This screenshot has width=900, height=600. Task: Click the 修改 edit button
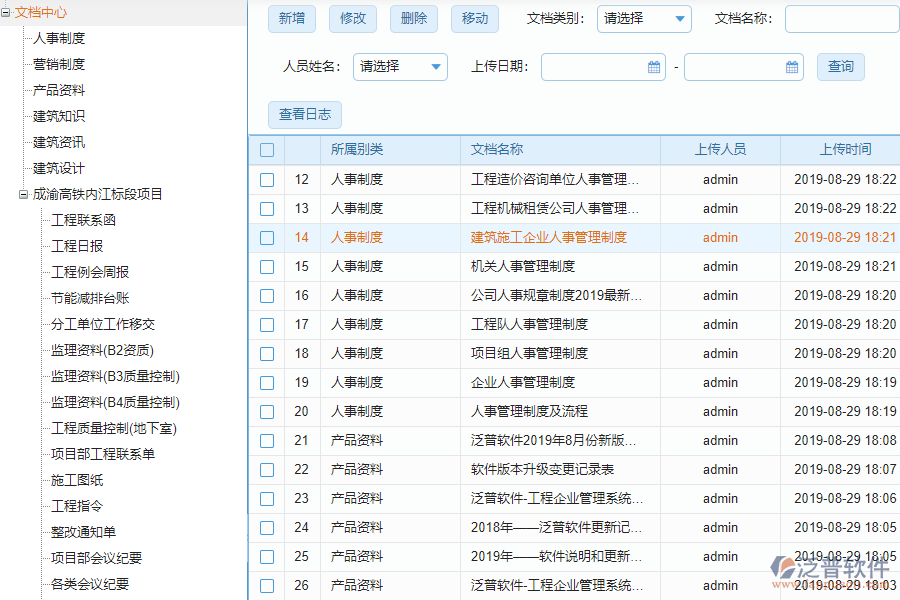coord(352,19)
